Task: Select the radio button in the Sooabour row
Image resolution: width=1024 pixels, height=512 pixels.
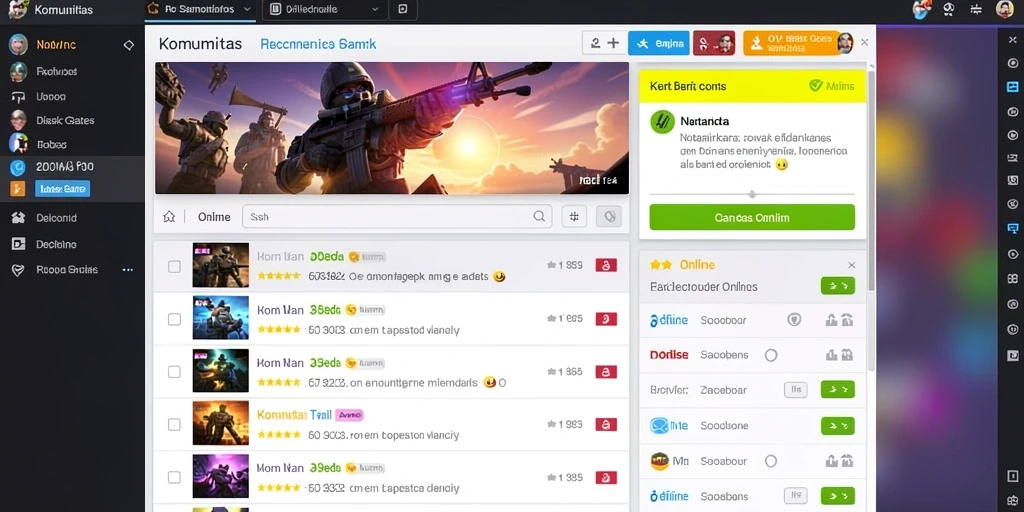Action: coord(771,461)
